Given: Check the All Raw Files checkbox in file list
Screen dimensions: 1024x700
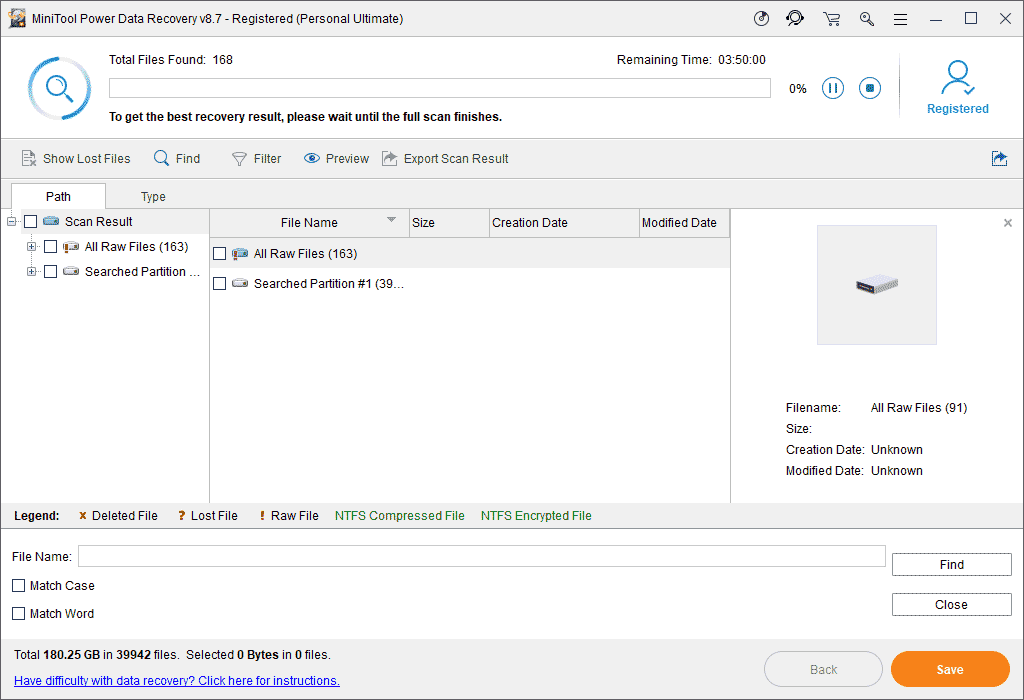Looking at the screenshot, I should click(219, 253).
